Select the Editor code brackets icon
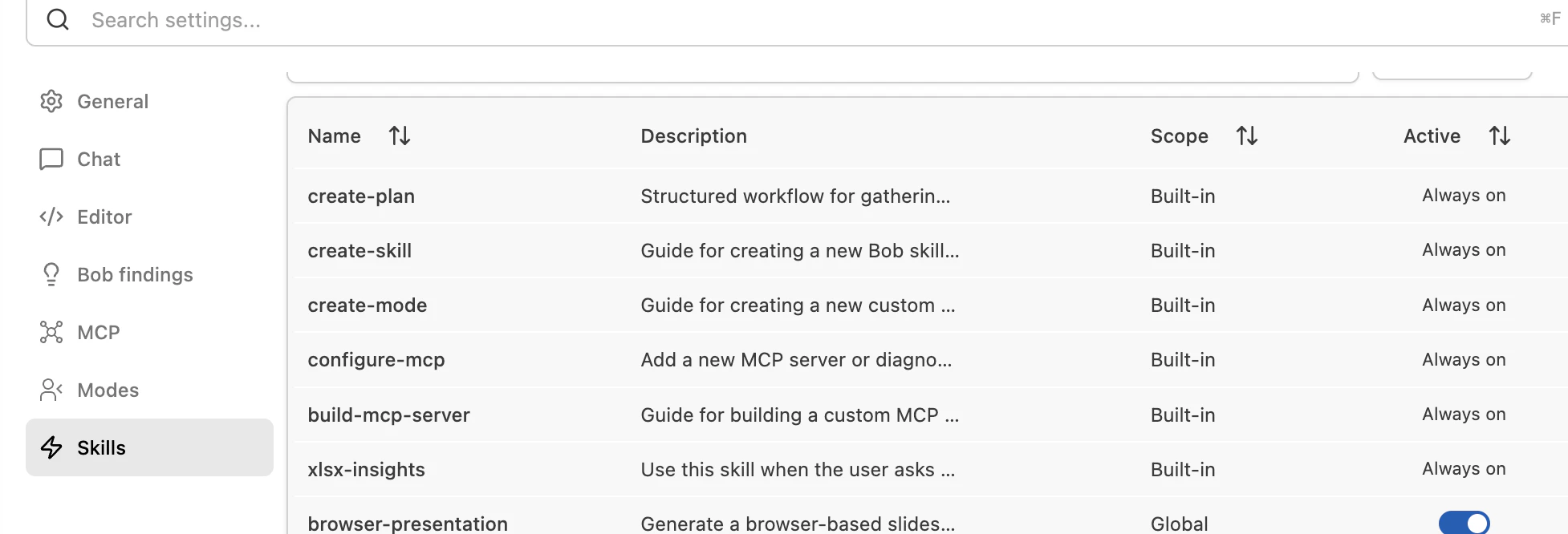The image size is (1568, 534). [x=51, y=216]
